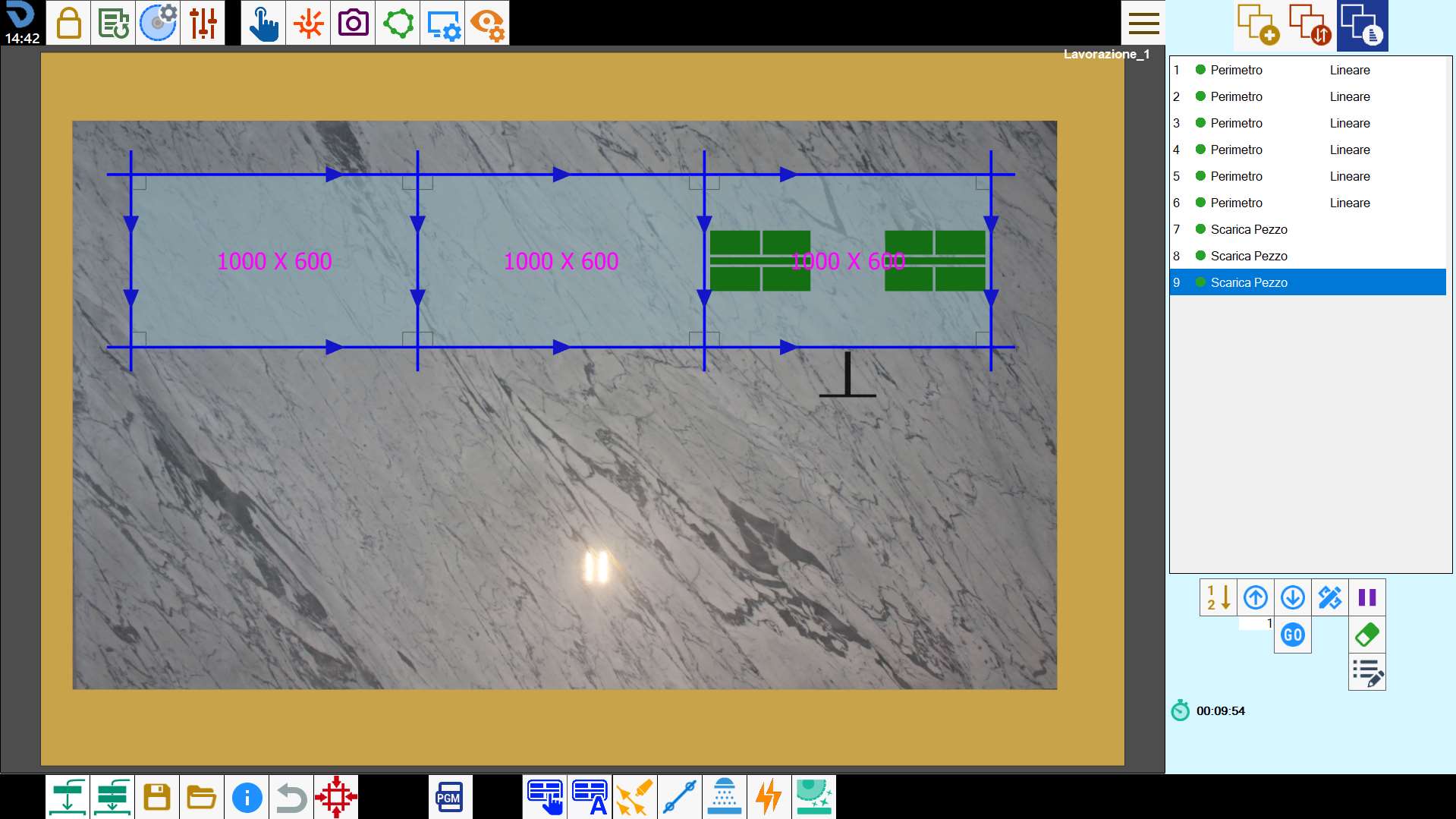Click the blue pencil-ruler edit icon
This screenshot has width=1456, height=819.
tap(1330, 597)
